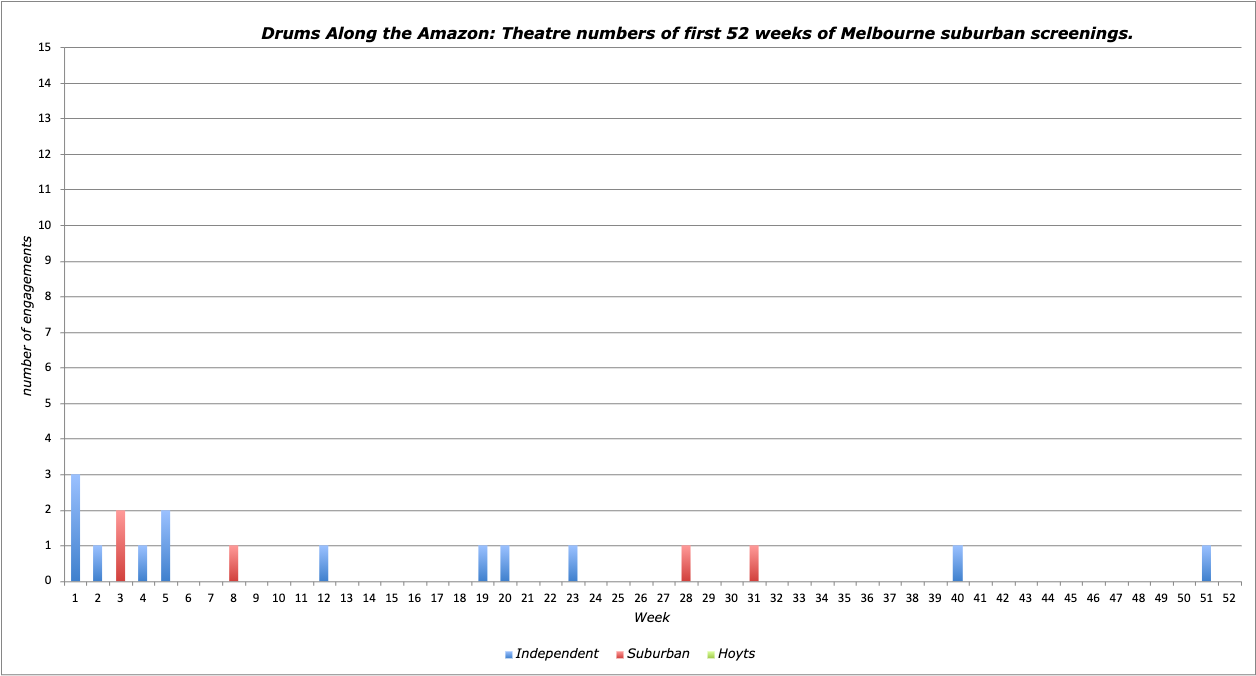Click the blue Independent legend swatch

pos(509,655)
